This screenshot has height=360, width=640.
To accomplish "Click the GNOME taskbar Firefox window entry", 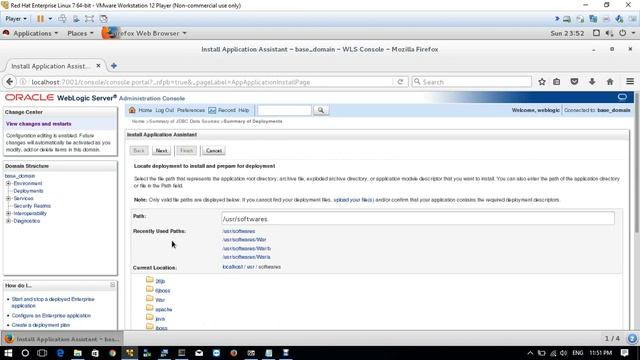I will point(62,339).
